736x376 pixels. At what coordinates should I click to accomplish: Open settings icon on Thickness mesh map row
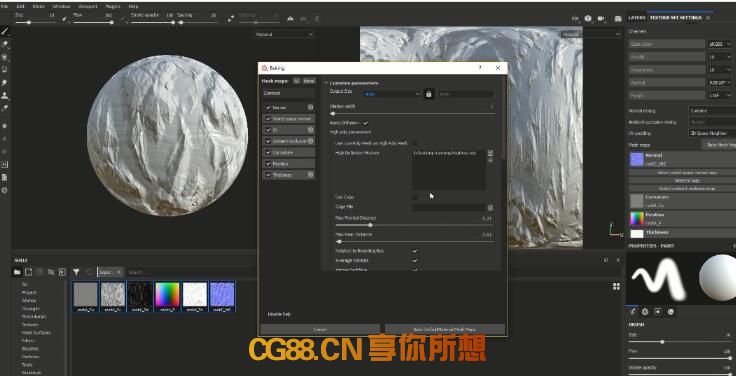310,175
